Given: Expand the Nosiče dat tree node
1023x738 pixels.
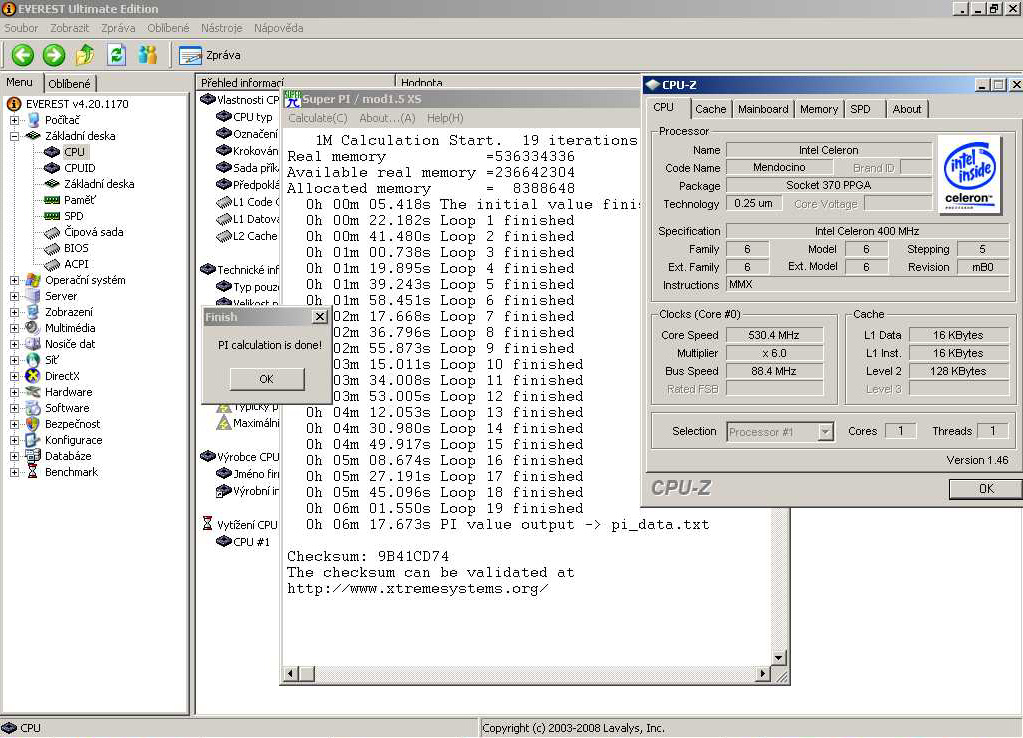Looking at the screenshot, I should (14, 344).
